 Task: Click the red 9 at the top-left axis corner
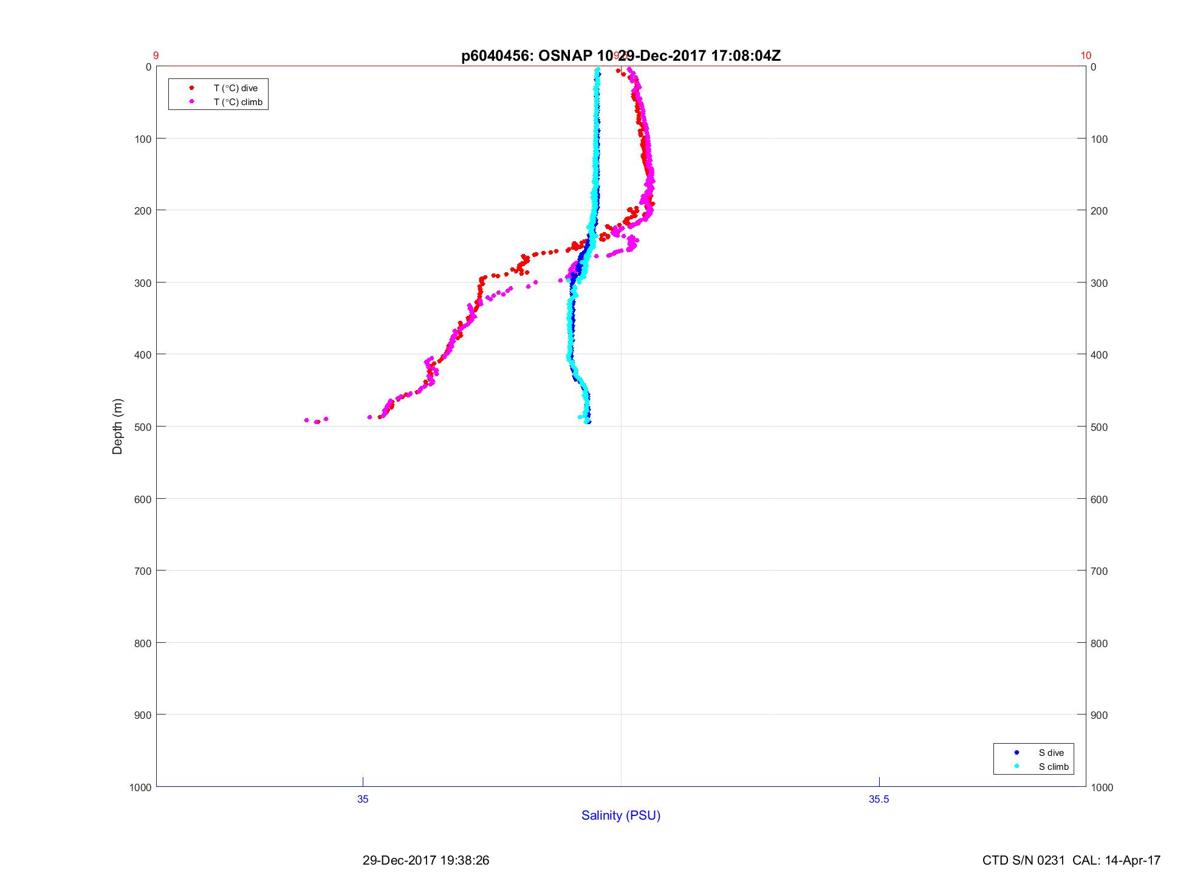point(156,56)
